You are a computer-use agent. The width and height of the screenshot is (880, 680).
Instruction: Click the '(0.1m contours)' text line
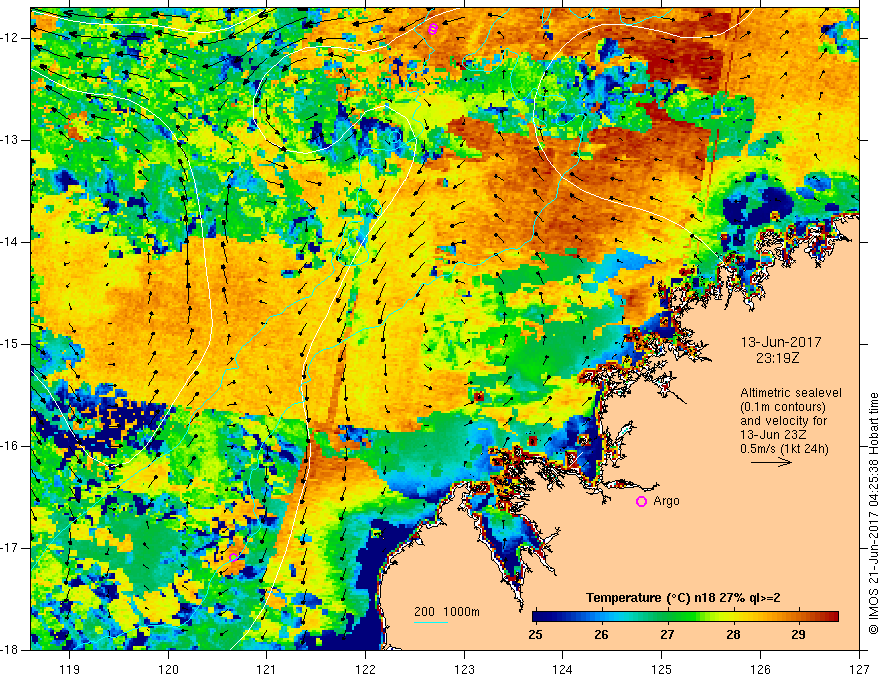click(783, 407)
